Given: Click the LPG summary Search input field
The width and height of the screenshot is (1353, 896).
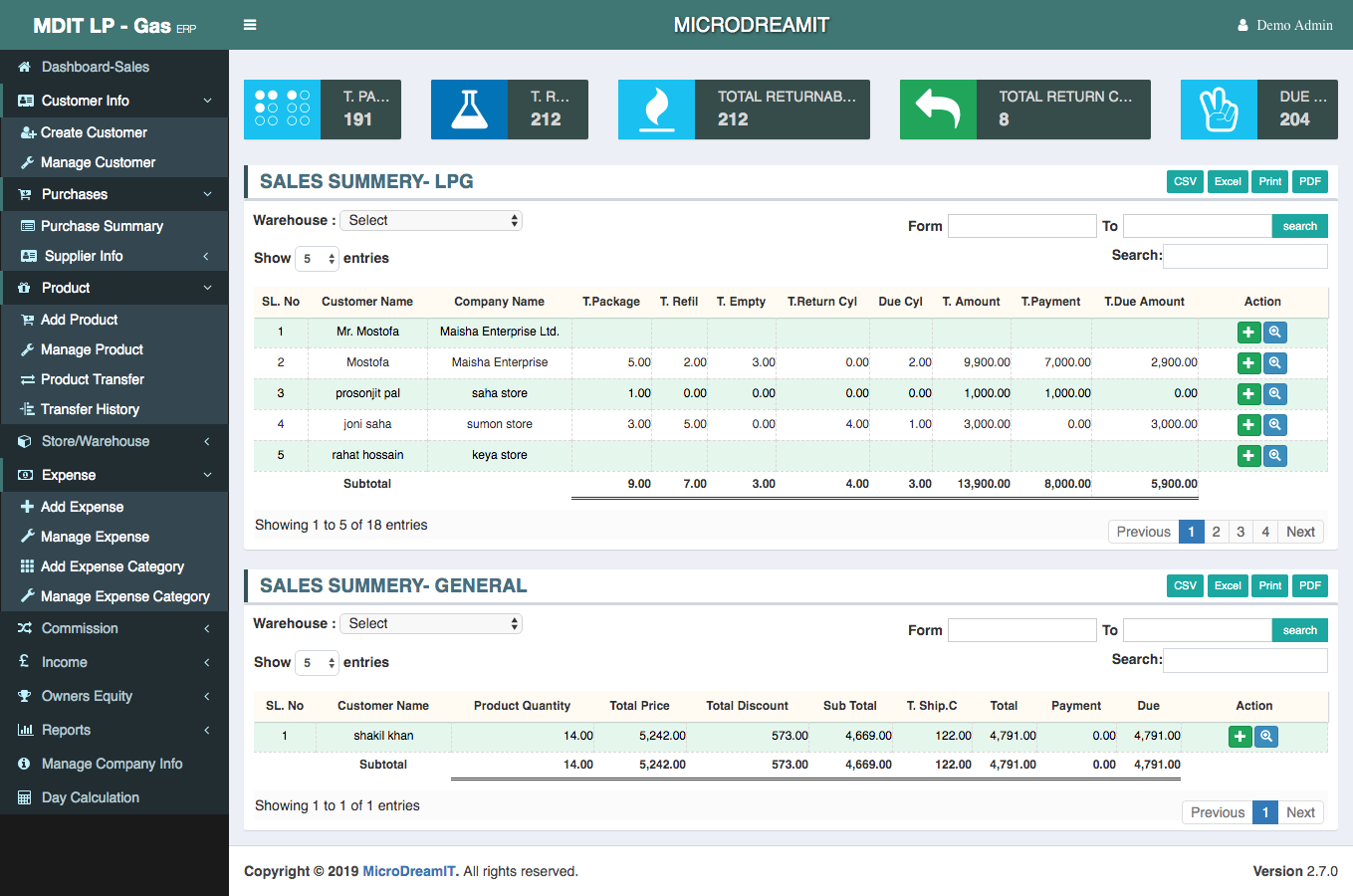Looking at the screenshot, I should (1244, 257).
